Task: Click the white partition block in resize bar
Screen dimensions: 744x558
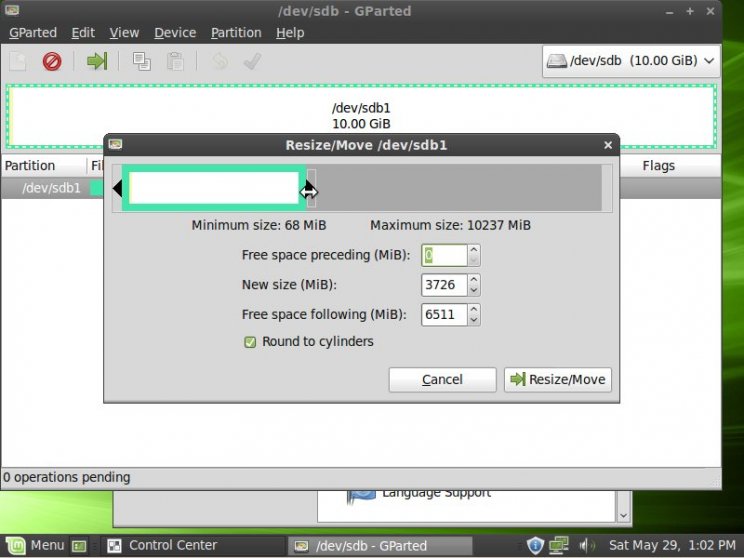Action: [x=214, y=188]
